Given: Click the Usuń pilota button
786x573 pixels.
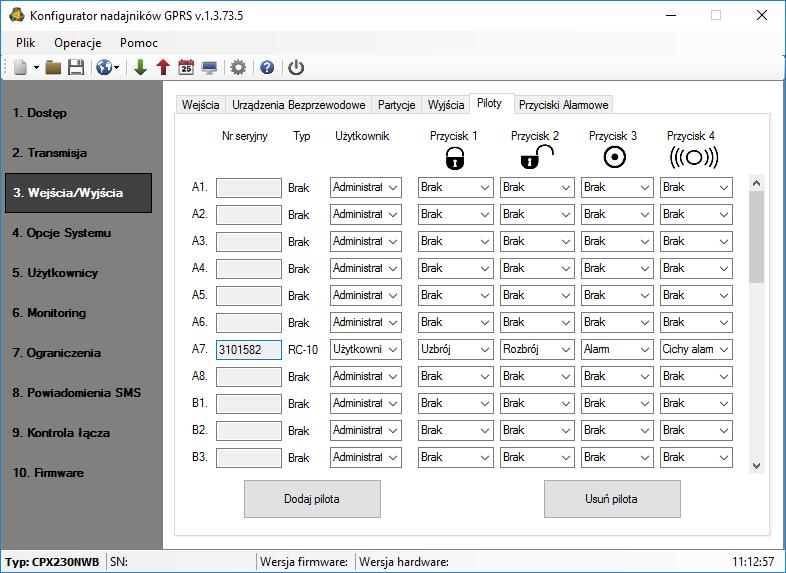Looking at the screenshot, I should pyautogui.click(x=612, y=499).
